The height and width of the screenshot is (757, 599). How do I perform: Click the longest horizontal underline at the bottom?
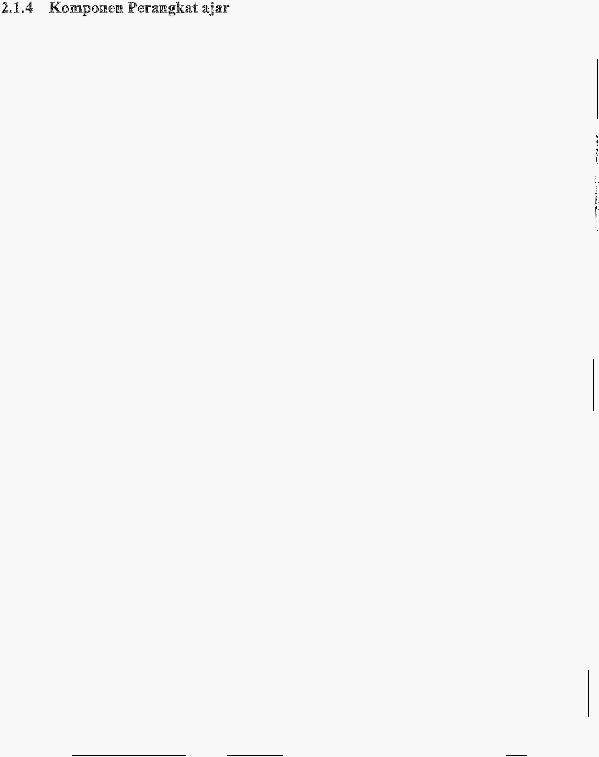pyautogui.click(x=129, y=755)
